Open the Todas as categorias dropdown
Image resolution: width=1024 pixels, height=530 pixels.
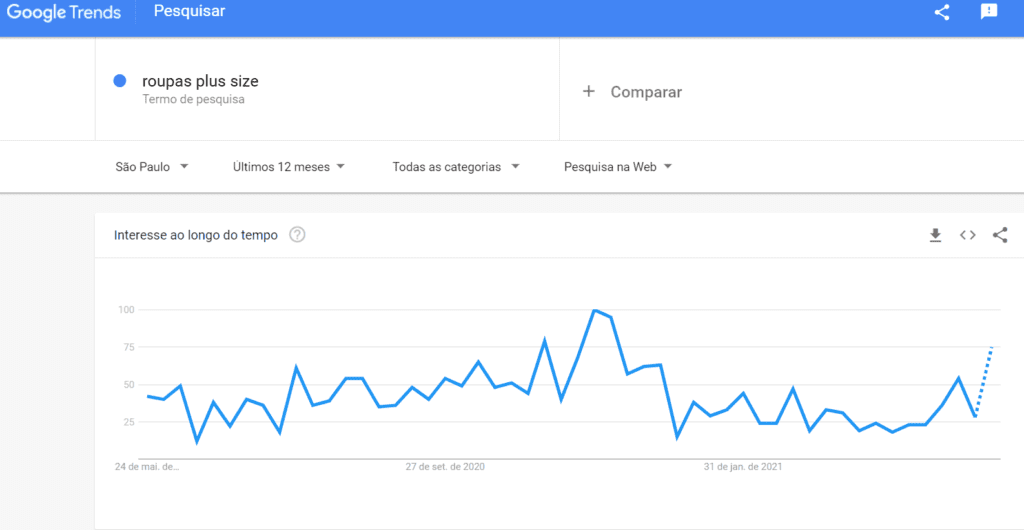456,167
